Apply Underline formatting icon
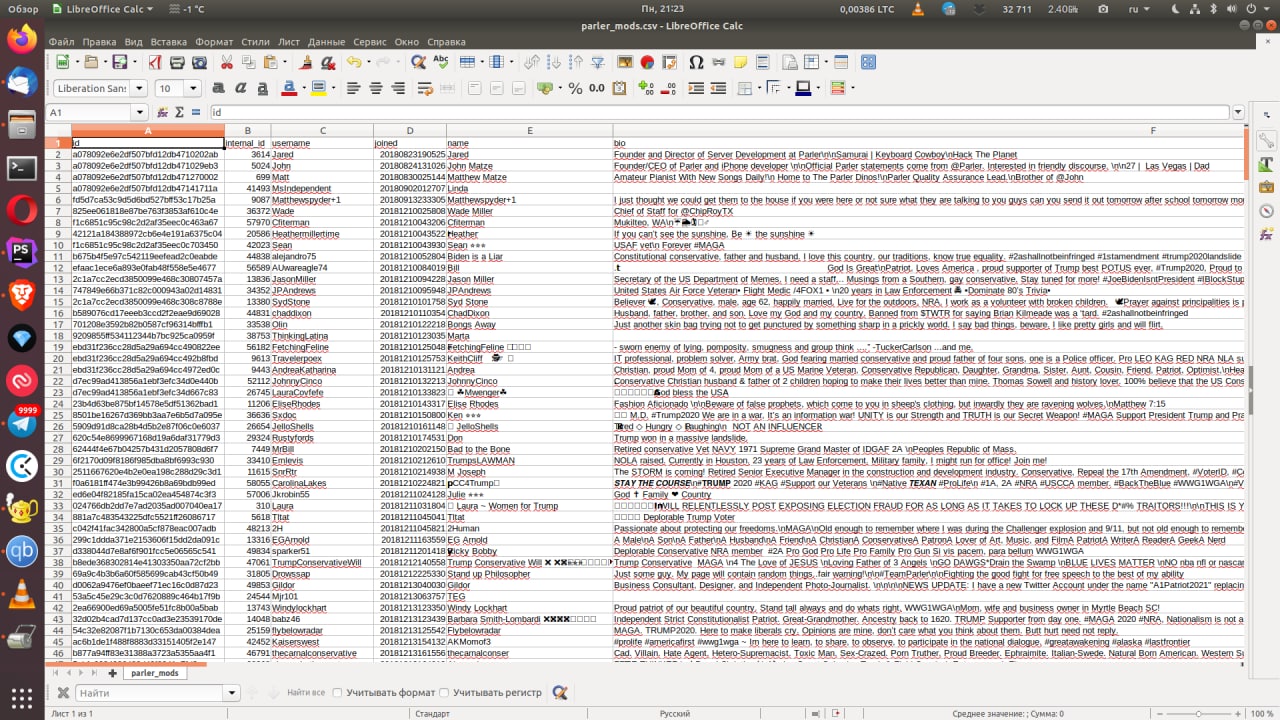The image size is (1280, 720). click(262, 88)
